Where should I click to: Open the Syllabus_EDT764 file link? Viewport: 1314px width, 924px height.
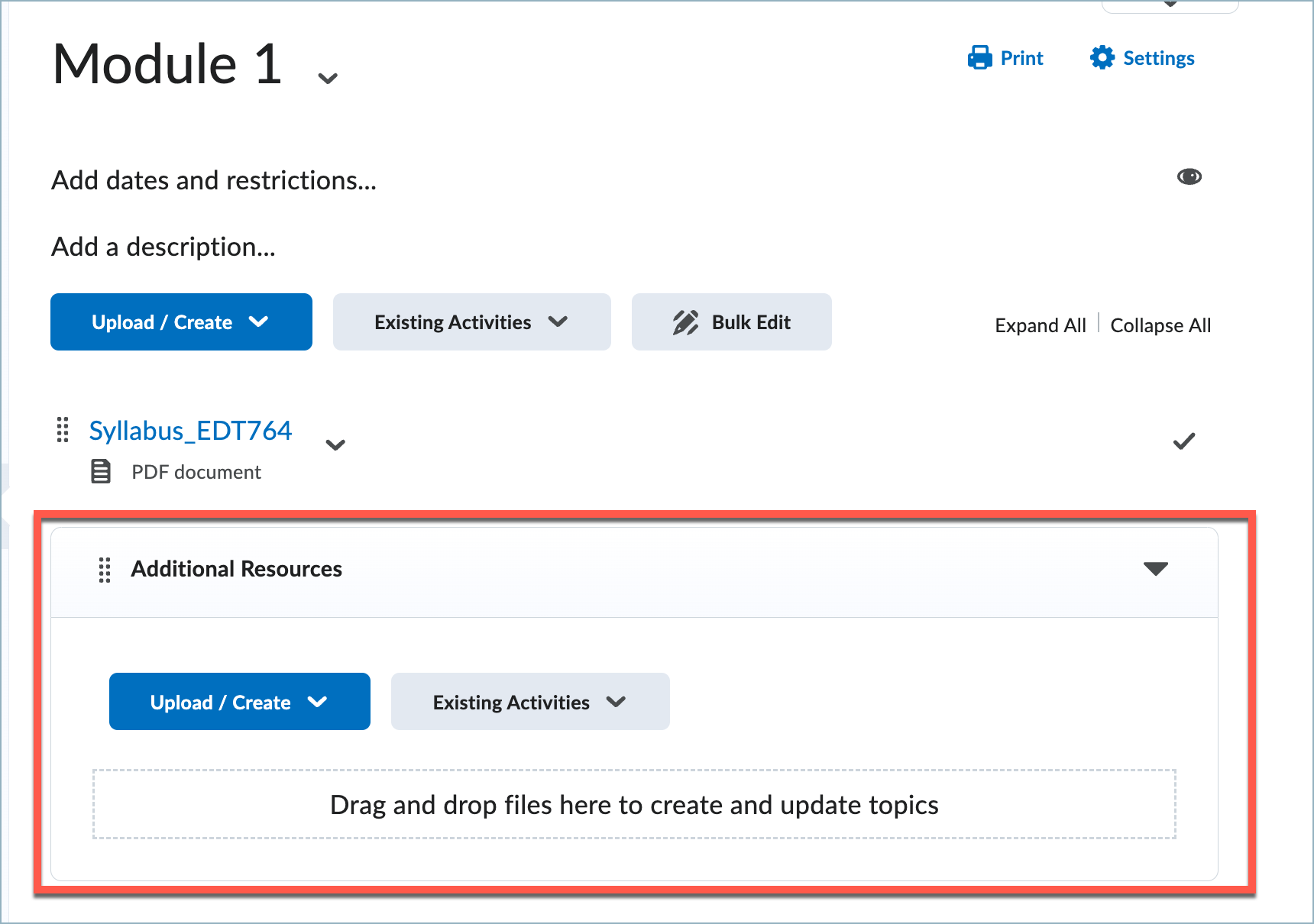[x=190, y=430]
